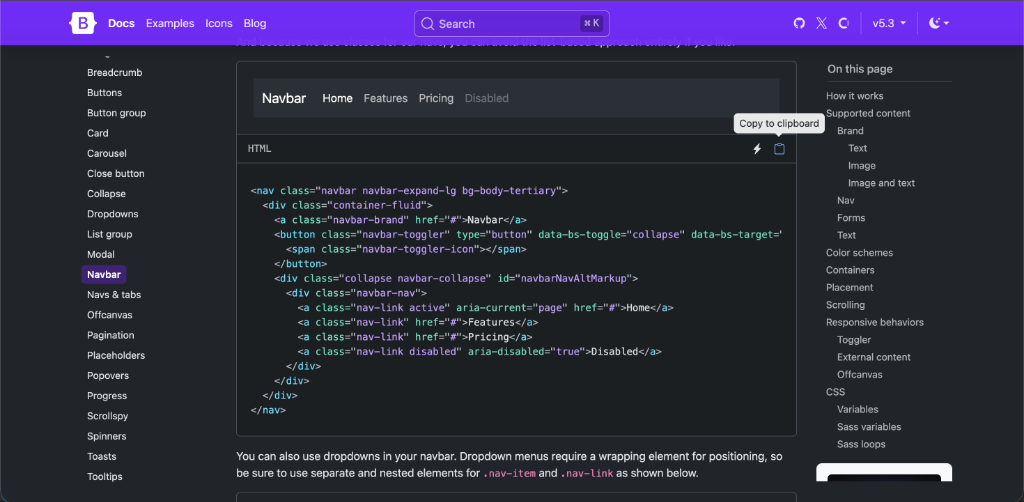Viewport: 1024px width, 502px height.
Task: Open Pagination in the sidebar
Action: point(110,335)
